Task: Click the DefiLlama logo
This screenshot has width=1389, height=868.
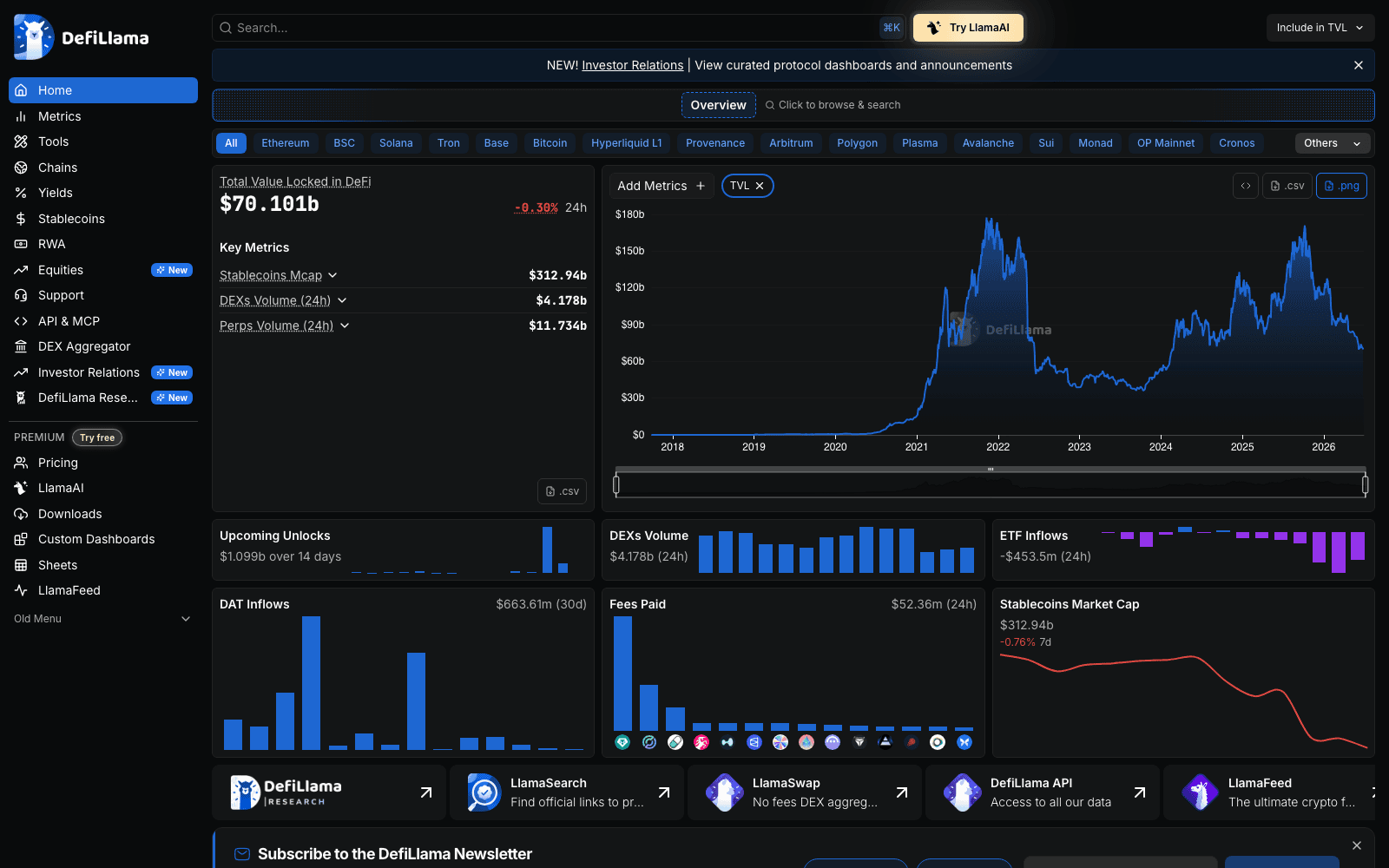Action: click(x=82, y=37)
